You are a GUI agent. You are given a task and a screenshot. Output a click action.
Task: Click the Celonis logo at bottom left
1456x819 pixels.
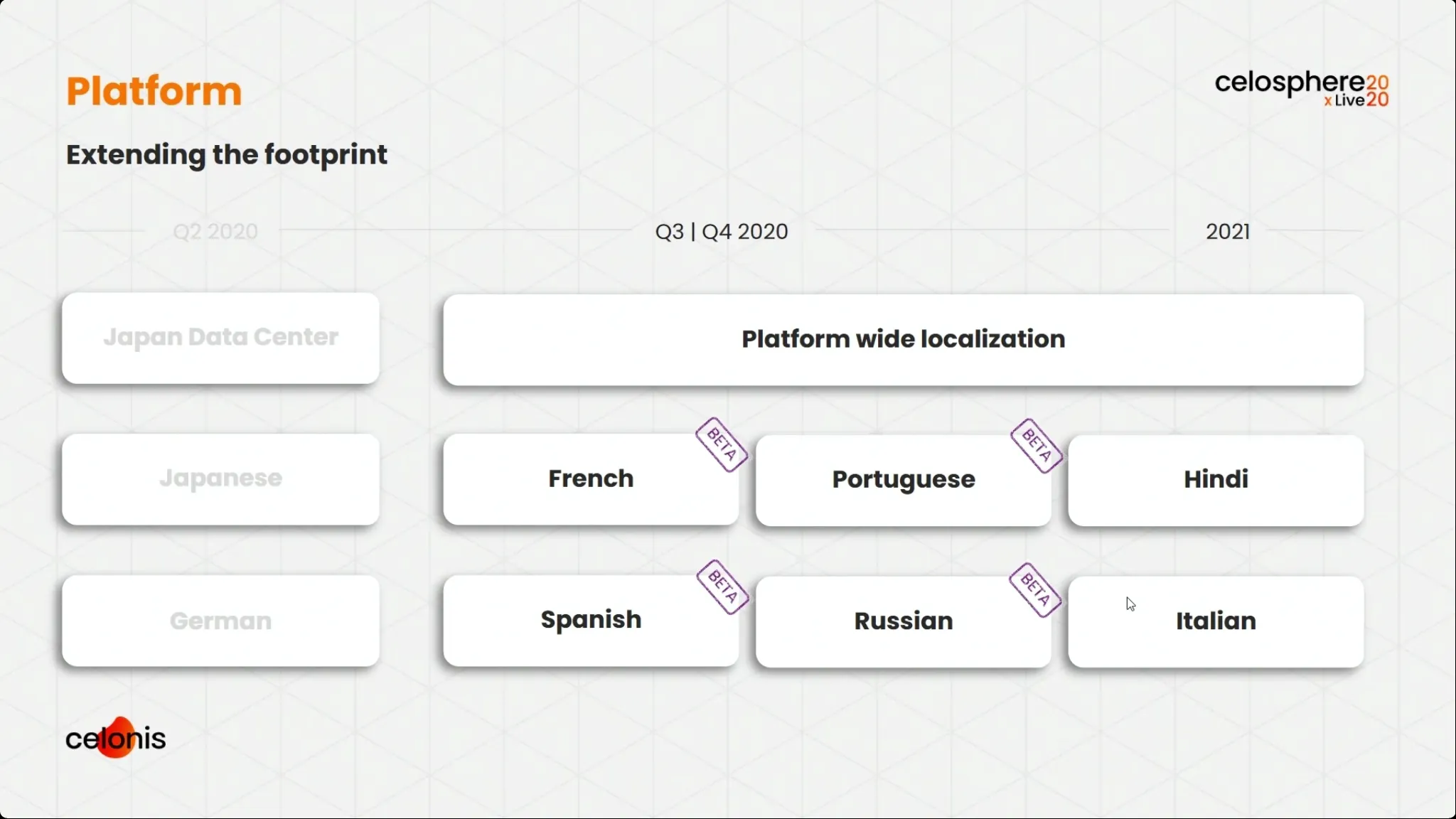(x=116, y=737)
